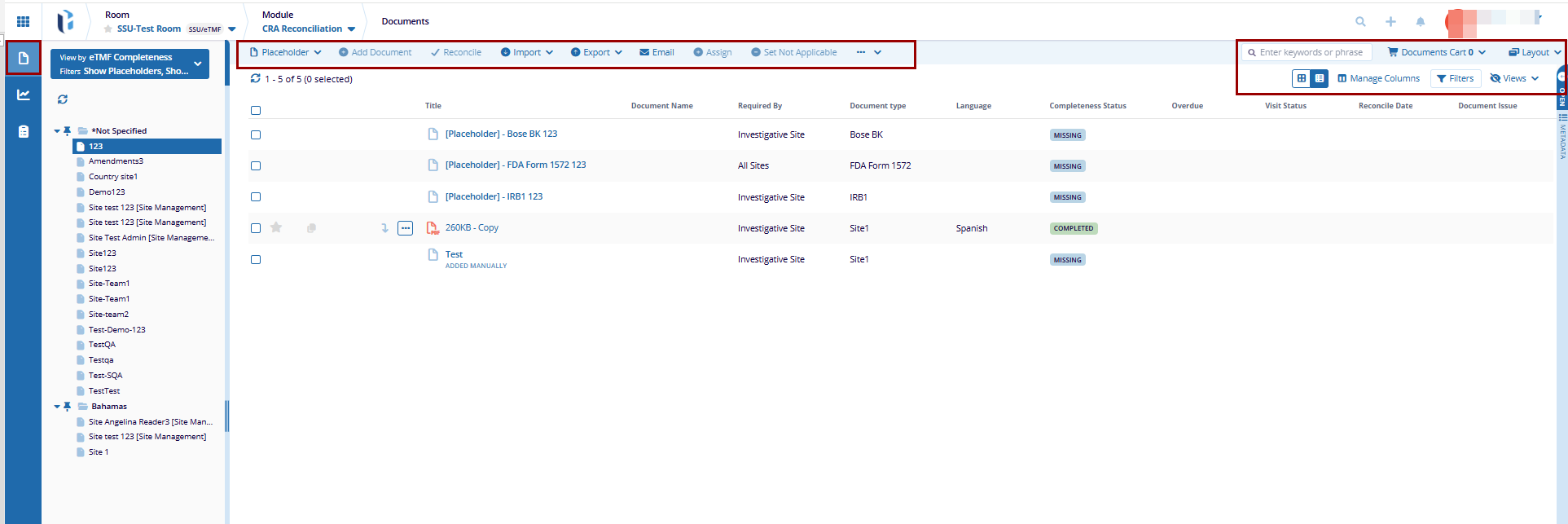Click the search magnifier in top header
Screen dimensions: 1568x524
[1360, 22]
